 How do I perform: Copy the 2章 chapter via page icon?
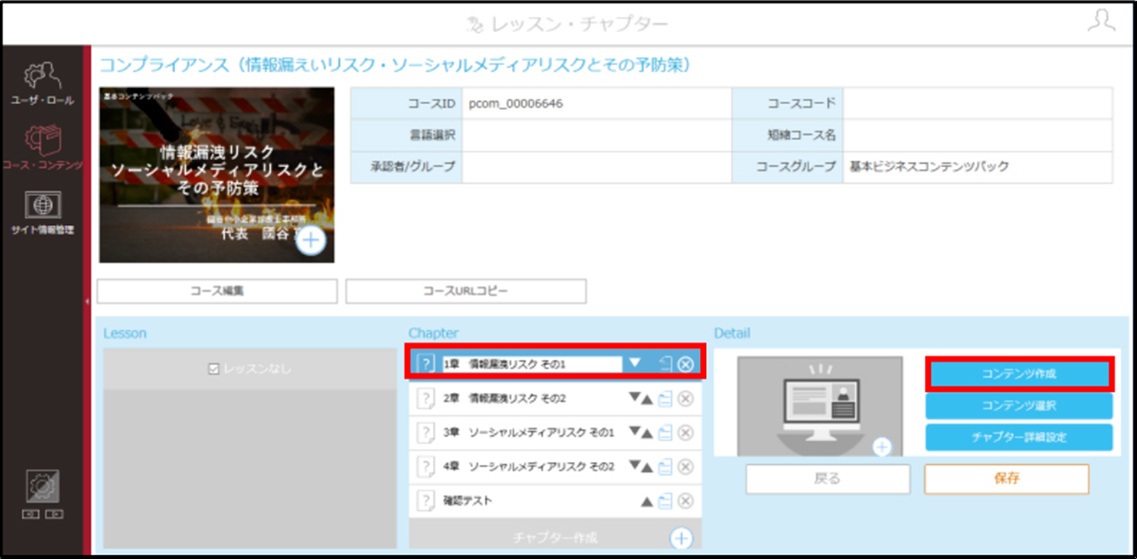click(666, 399)
